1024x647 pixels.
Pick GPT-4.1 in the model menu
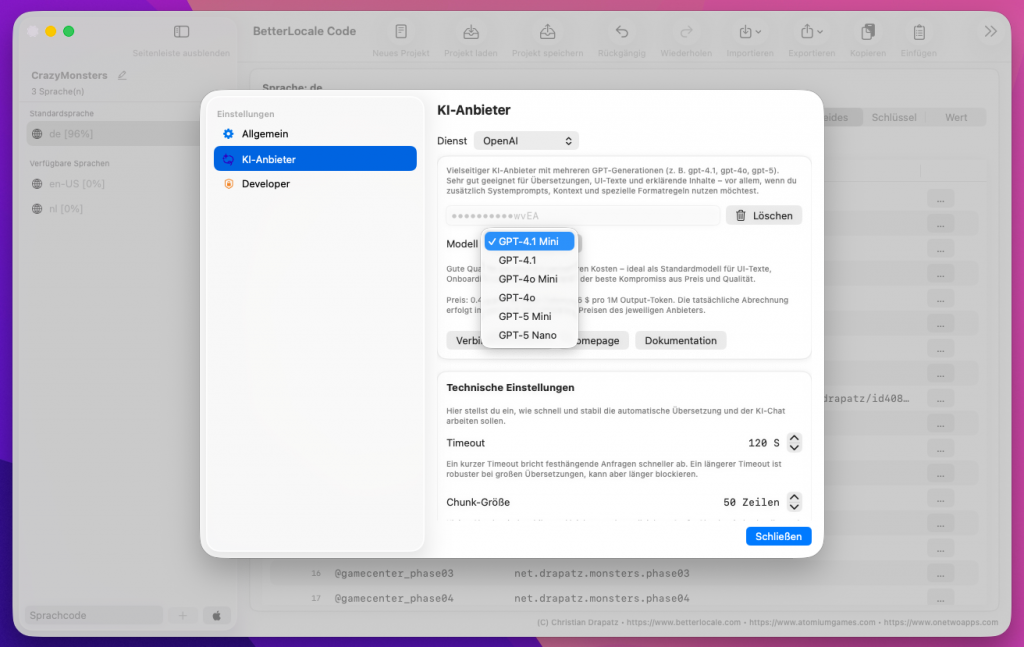[517, 260]
